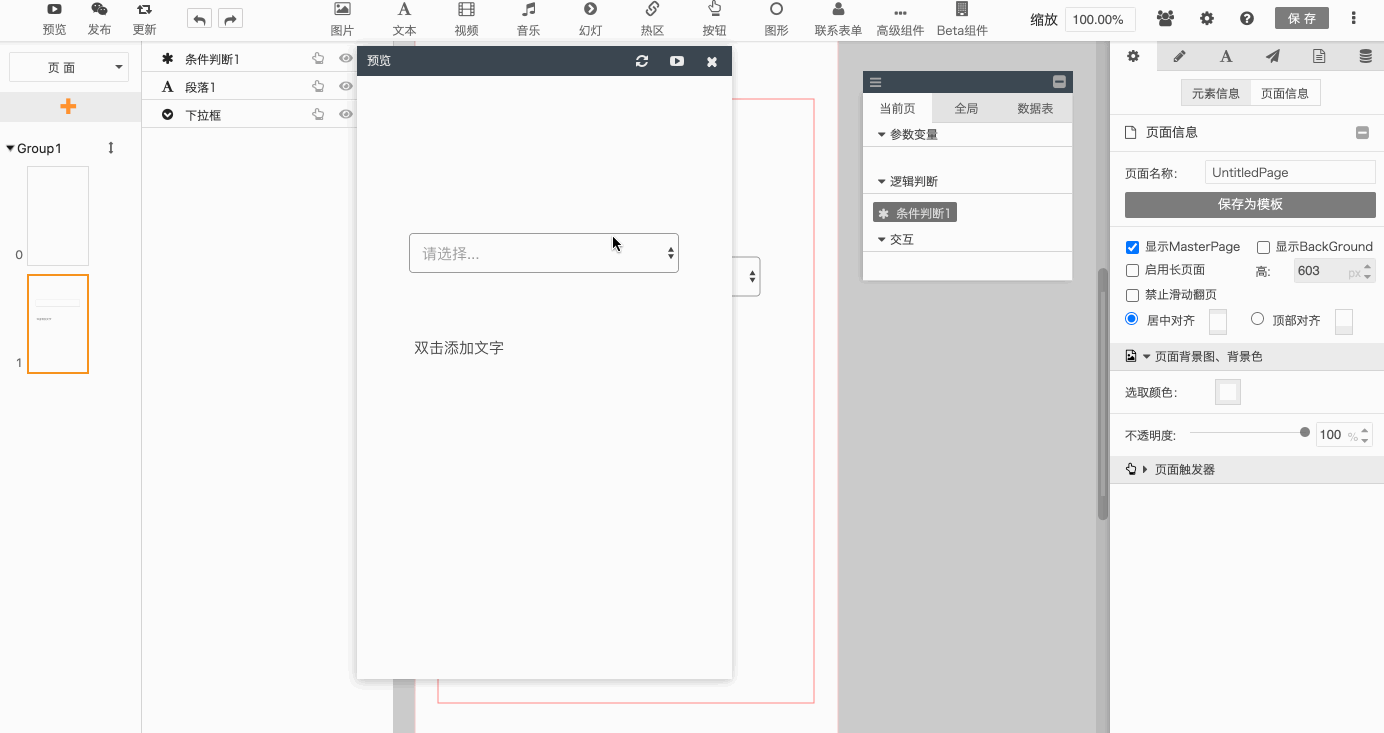Click the 保存为模板 button
Image resolution: width=1384 pixels, height=733 pixels.
coord(1250,205)
